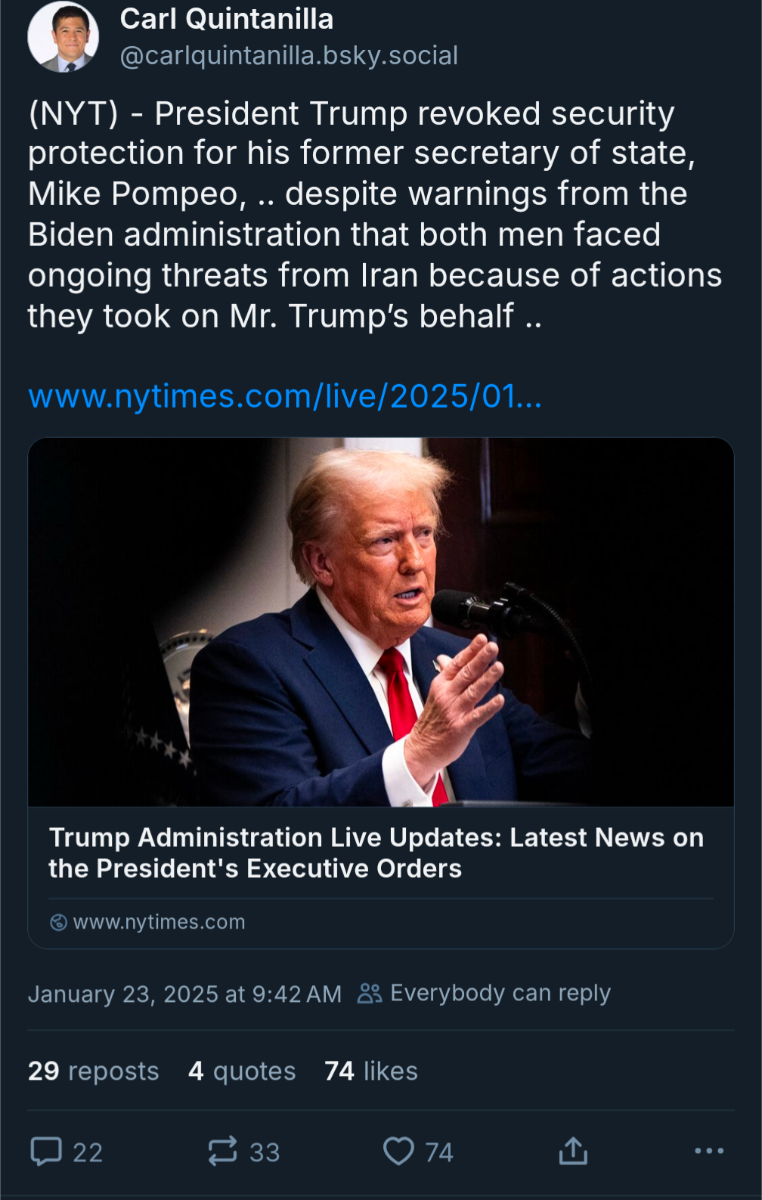
Task: Open the @carlquintanilla.bsky.social handle
Action: pyautogui.click(x=289, y=56)
